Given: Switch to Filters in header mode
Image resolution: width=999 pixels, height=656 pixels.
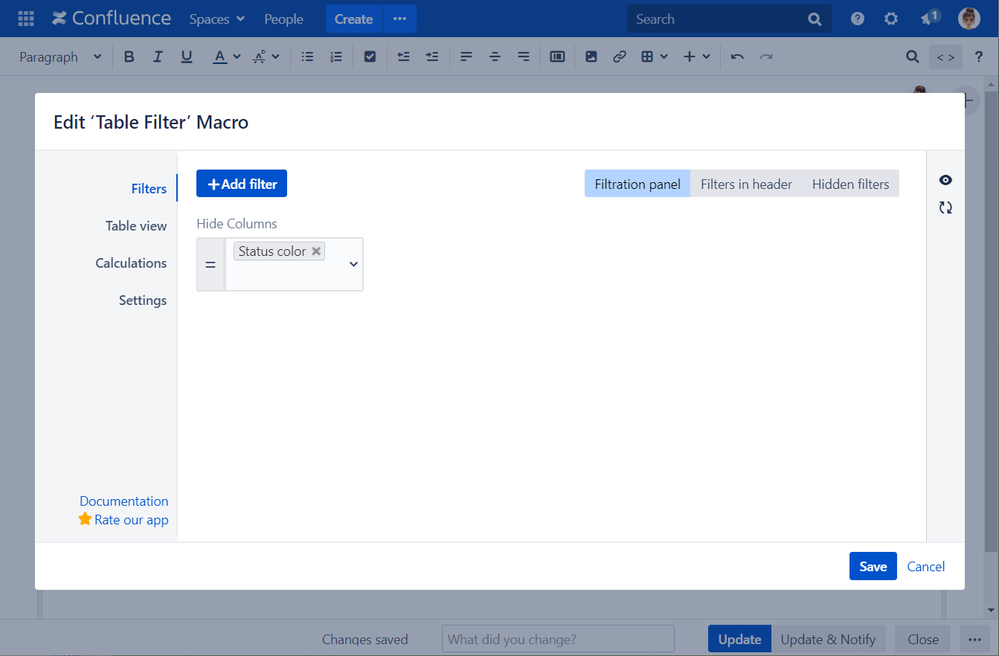Looking at the screenshot, I should point(746,183).
